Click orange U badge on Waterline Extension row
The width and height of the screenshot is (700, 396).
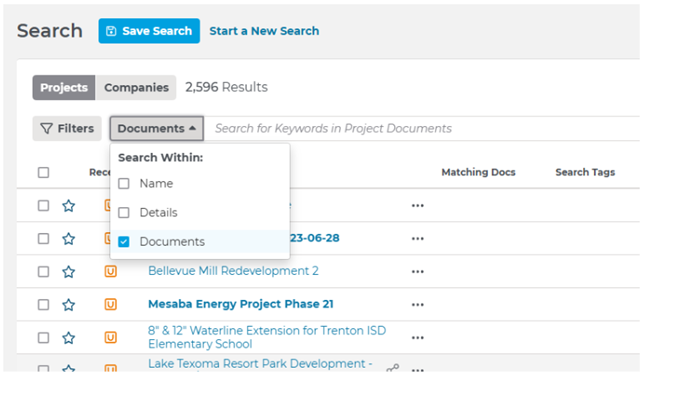coord(111,338)
